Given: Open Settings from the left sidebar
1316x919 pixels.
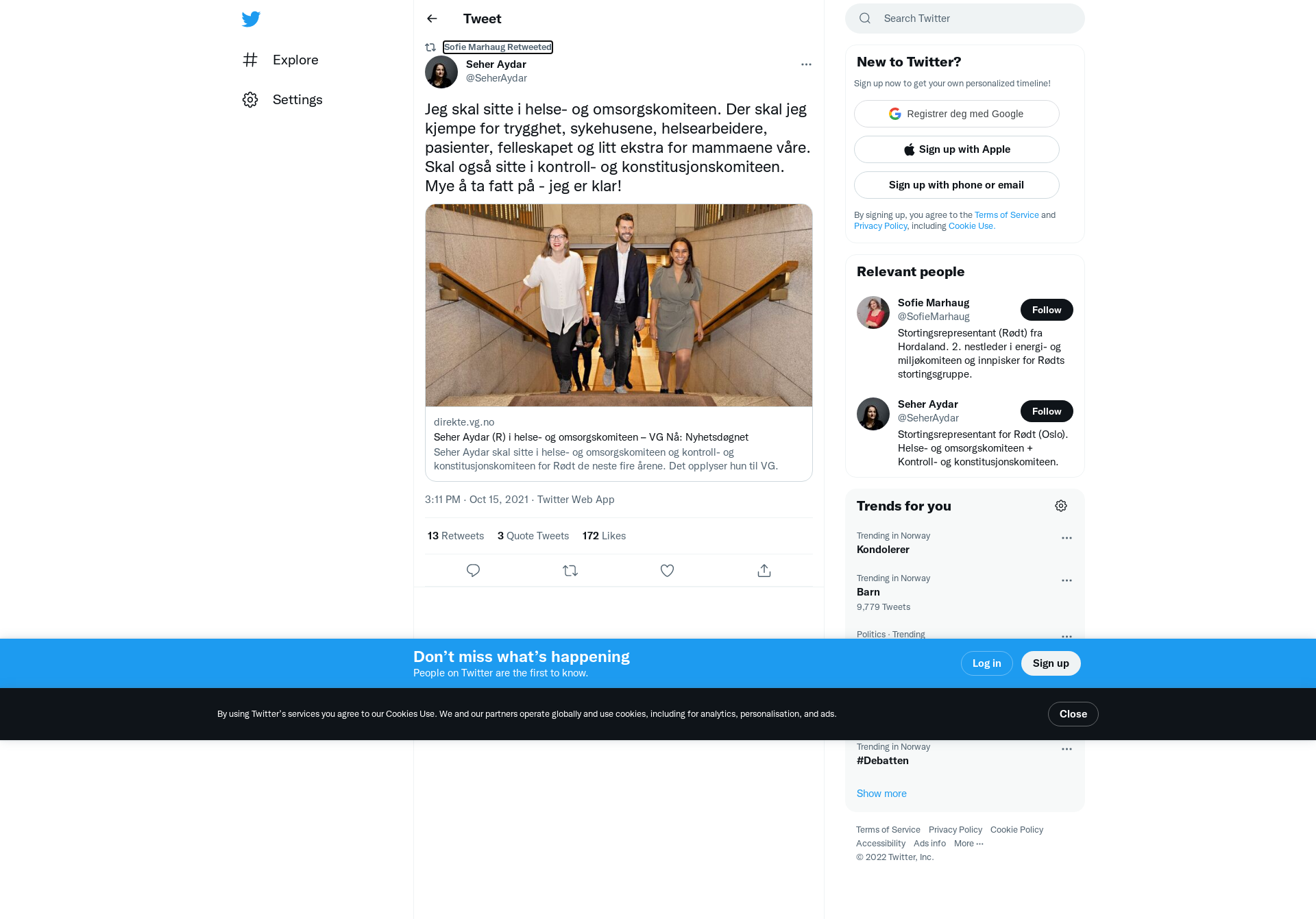Looking at the screenshot, I should (282, 99).
